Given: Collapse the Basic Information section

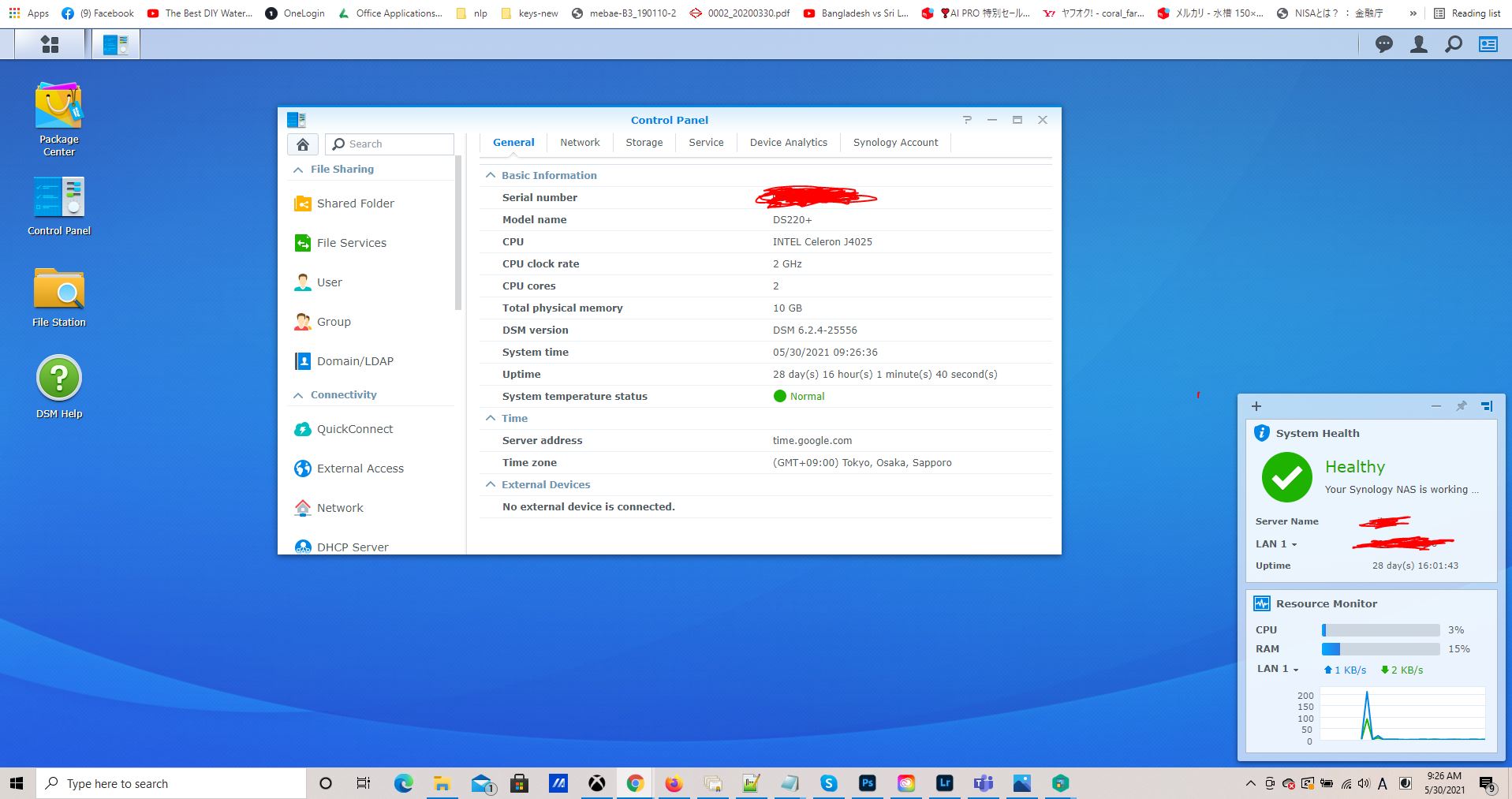Looking at the screenshot, I should (490, 175).
